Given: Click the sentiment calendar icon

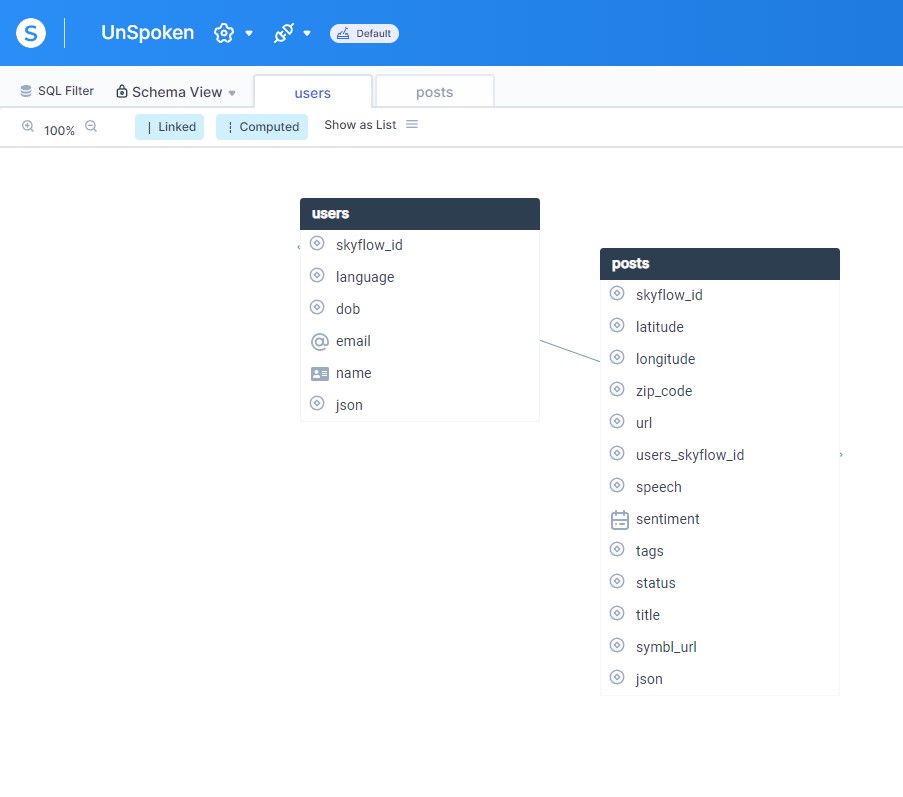Looking at the screenshot, I should [x=620, y=519].
